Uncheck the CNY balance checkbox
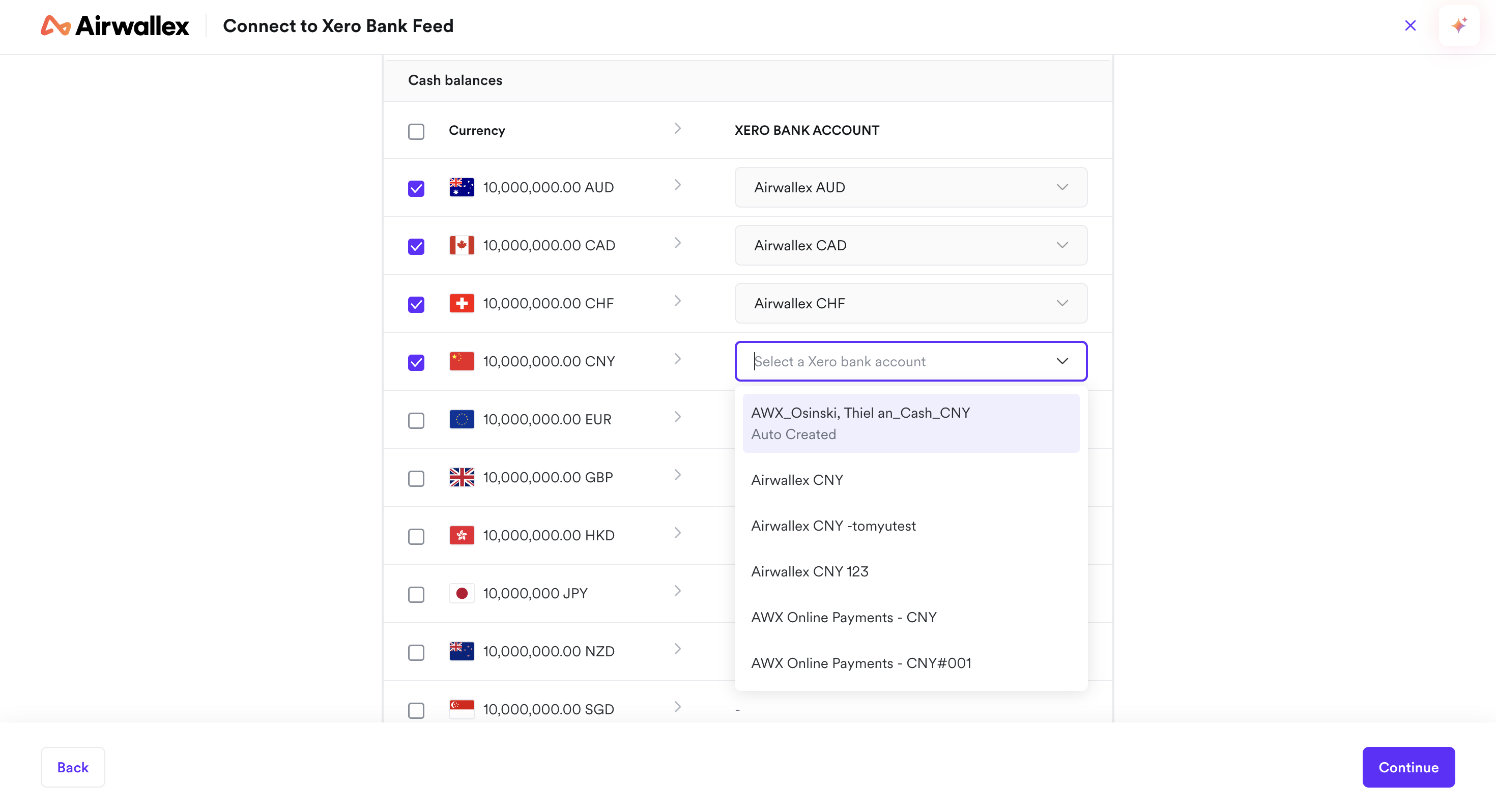 (x=416, y=362)
